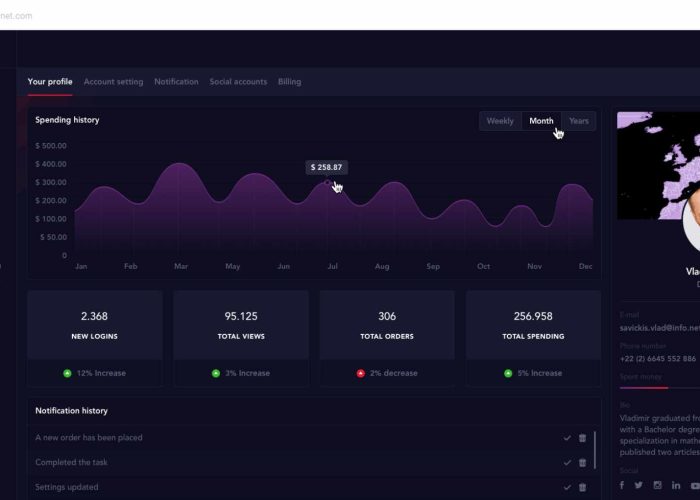Viewport: 700px width, 500px height.
Task: Open the Billing tab
Action: tap(289, 82)
